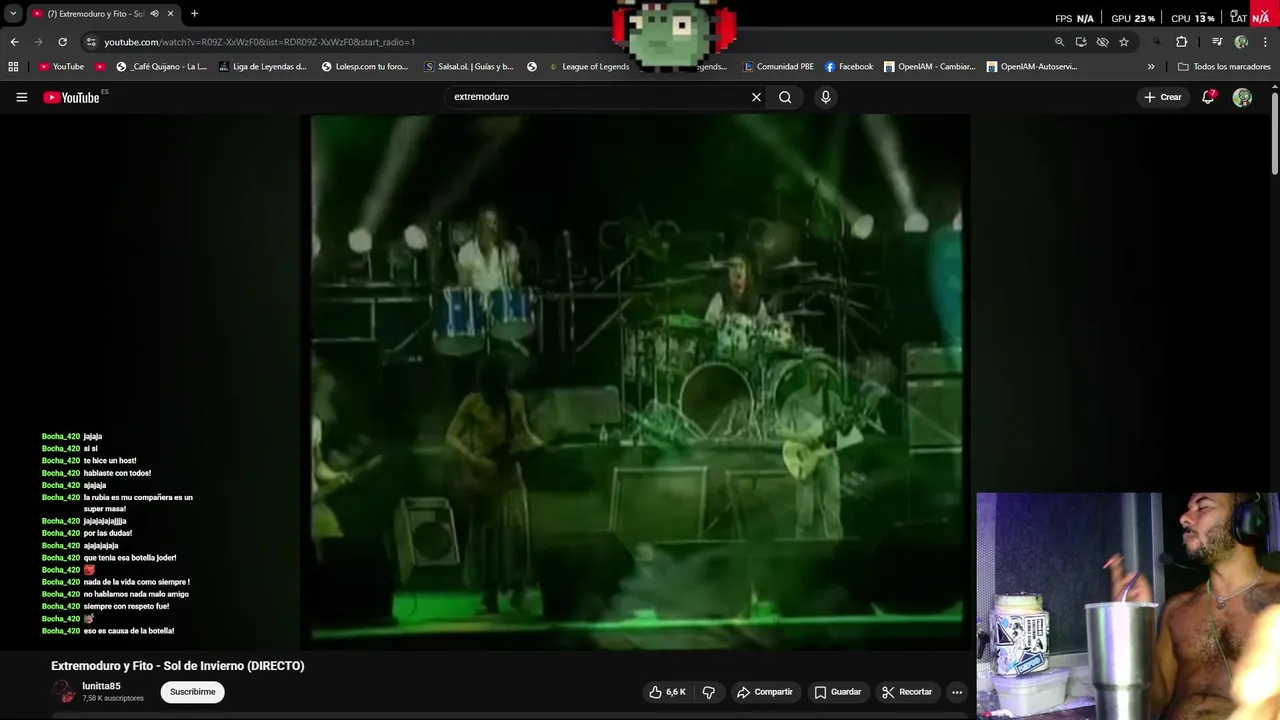Click chat message 'te hice un host!'

[x=110, y=461]
